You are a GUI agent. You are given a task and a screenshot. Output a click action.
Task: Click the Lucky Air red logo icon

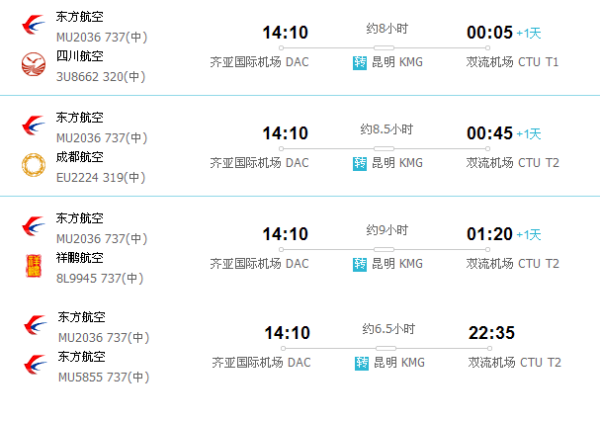pyautogui.click(x=33, y=266)
